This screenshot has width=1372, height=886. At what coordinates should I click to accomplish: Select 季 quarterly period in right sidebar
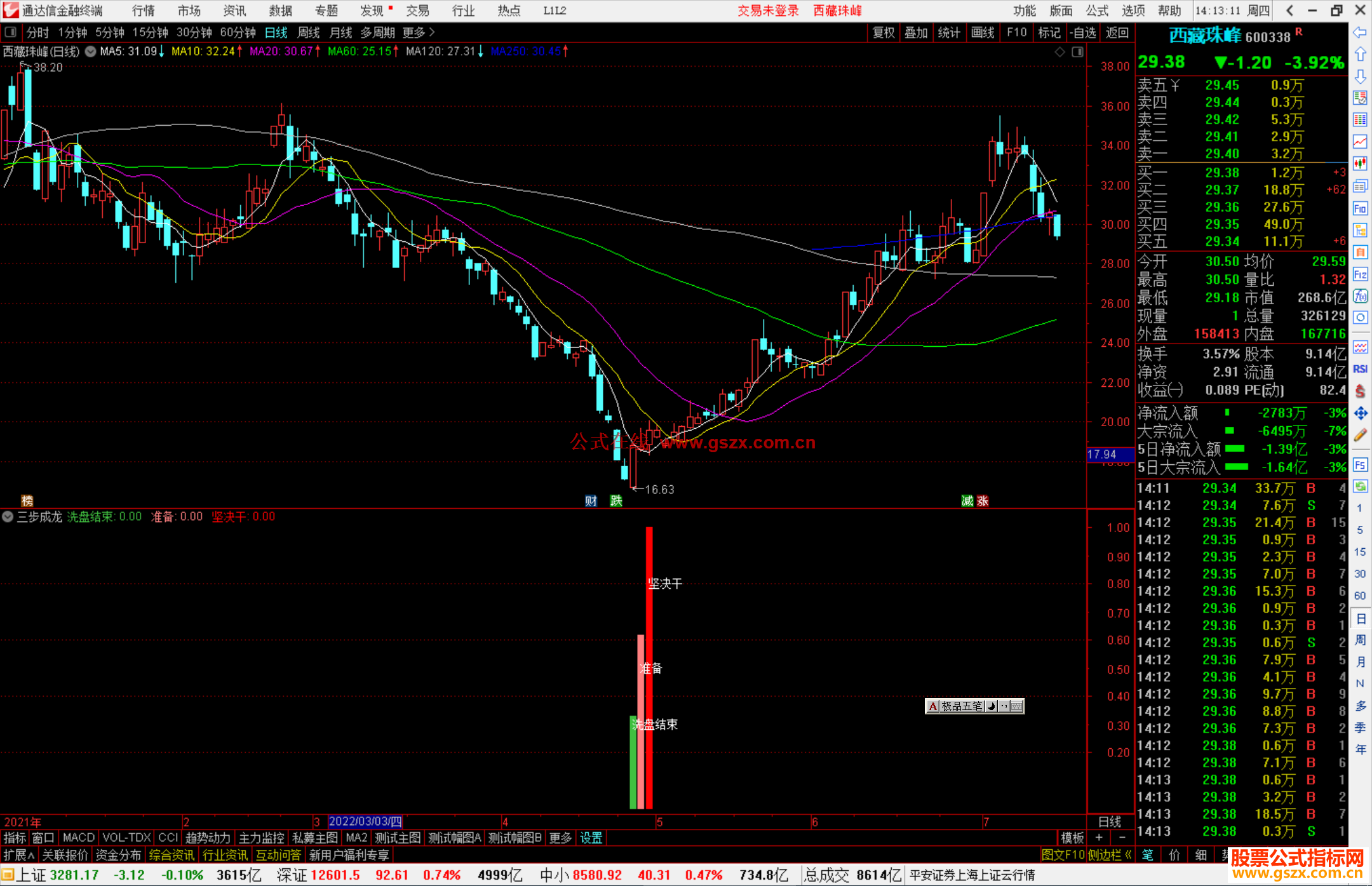point(1360,728)
